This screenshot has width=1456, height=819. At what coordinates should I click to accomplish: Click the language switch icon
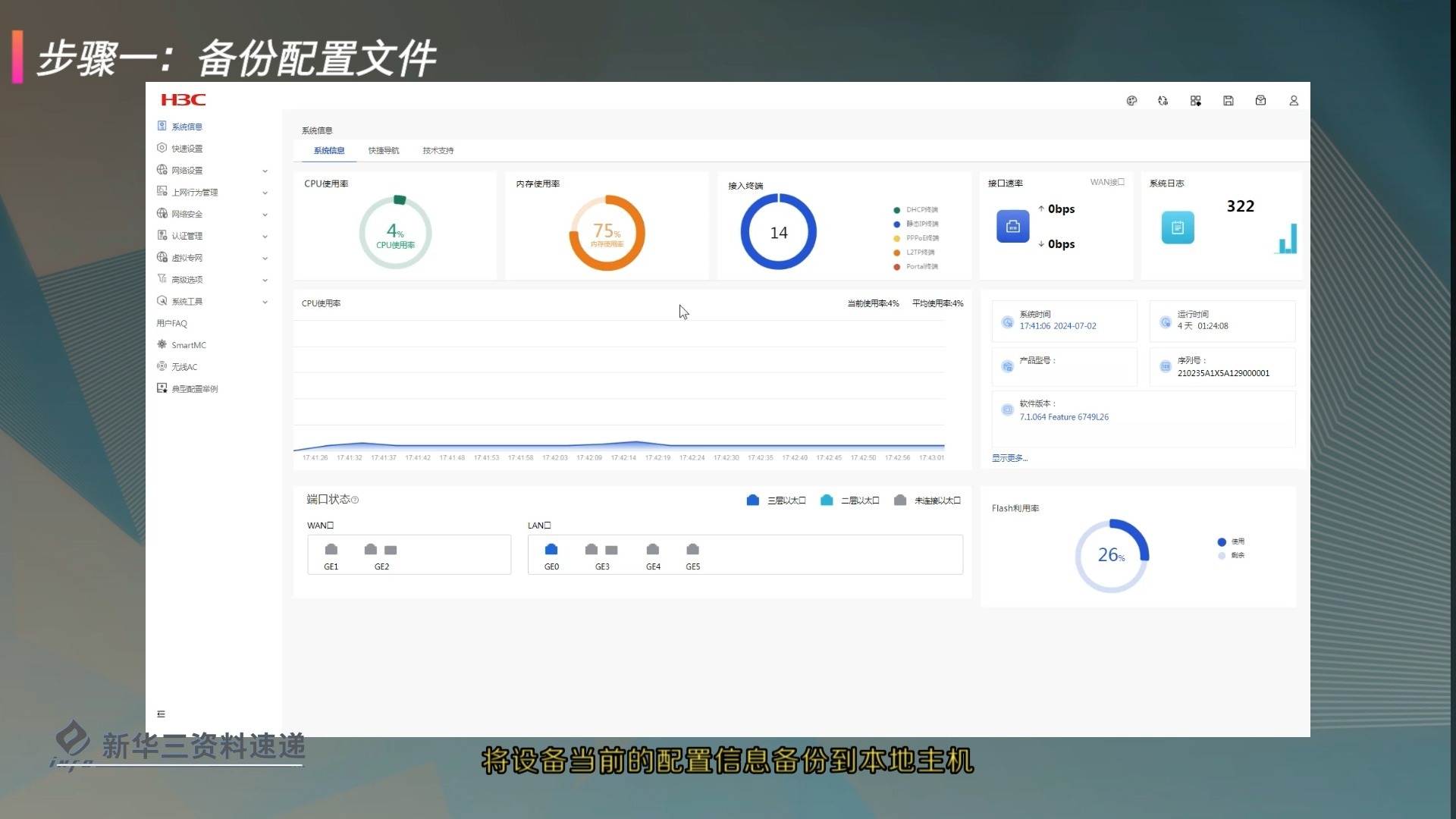click(x=1163, y=100)
